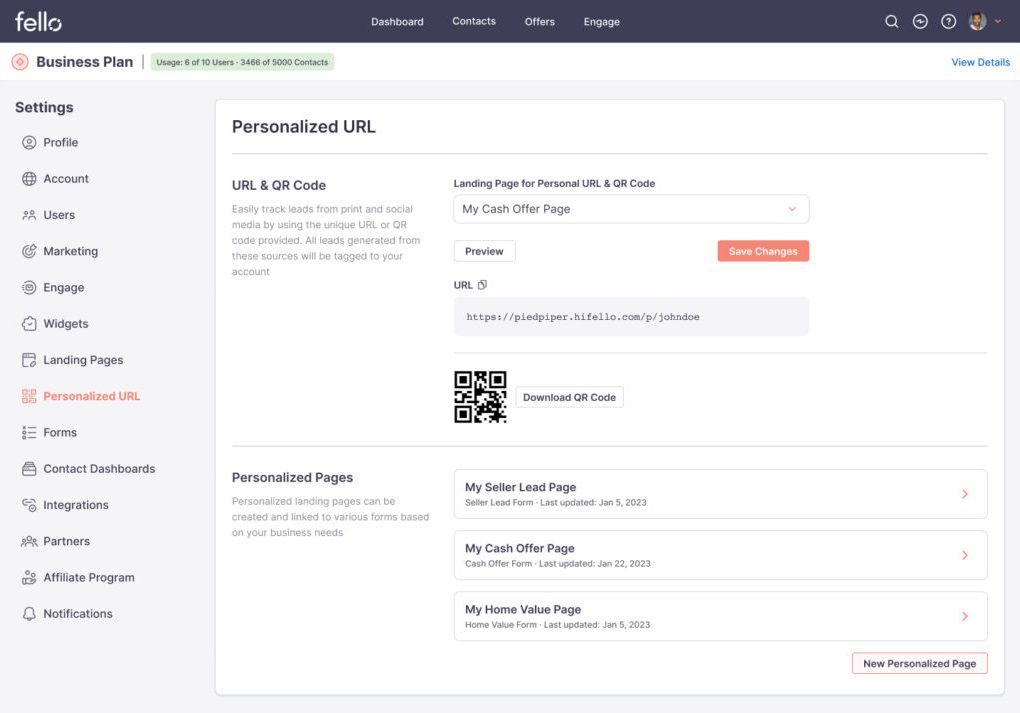
Task: Click the personalized URL text field
Action: pyautogui.click(x=631, y=317)
